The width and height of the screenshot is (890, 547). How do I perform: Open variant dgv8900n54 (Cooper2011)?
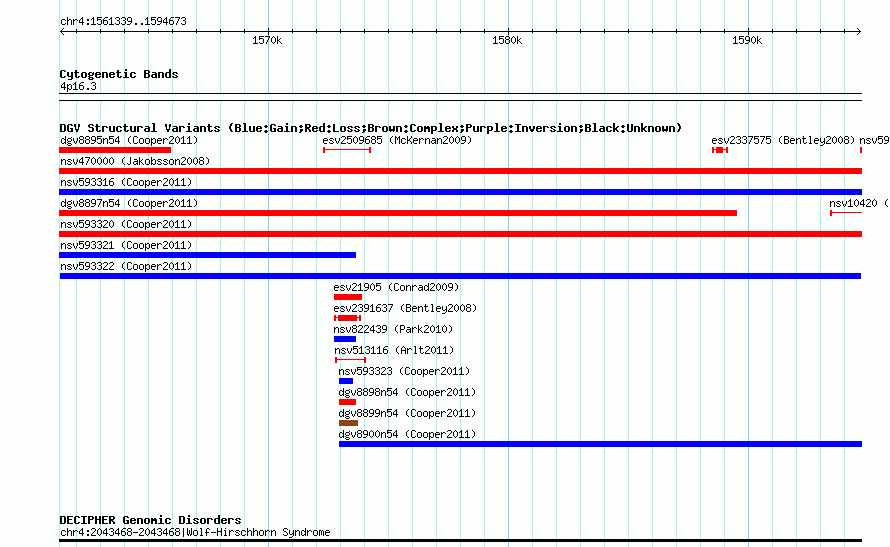[407, 434]
